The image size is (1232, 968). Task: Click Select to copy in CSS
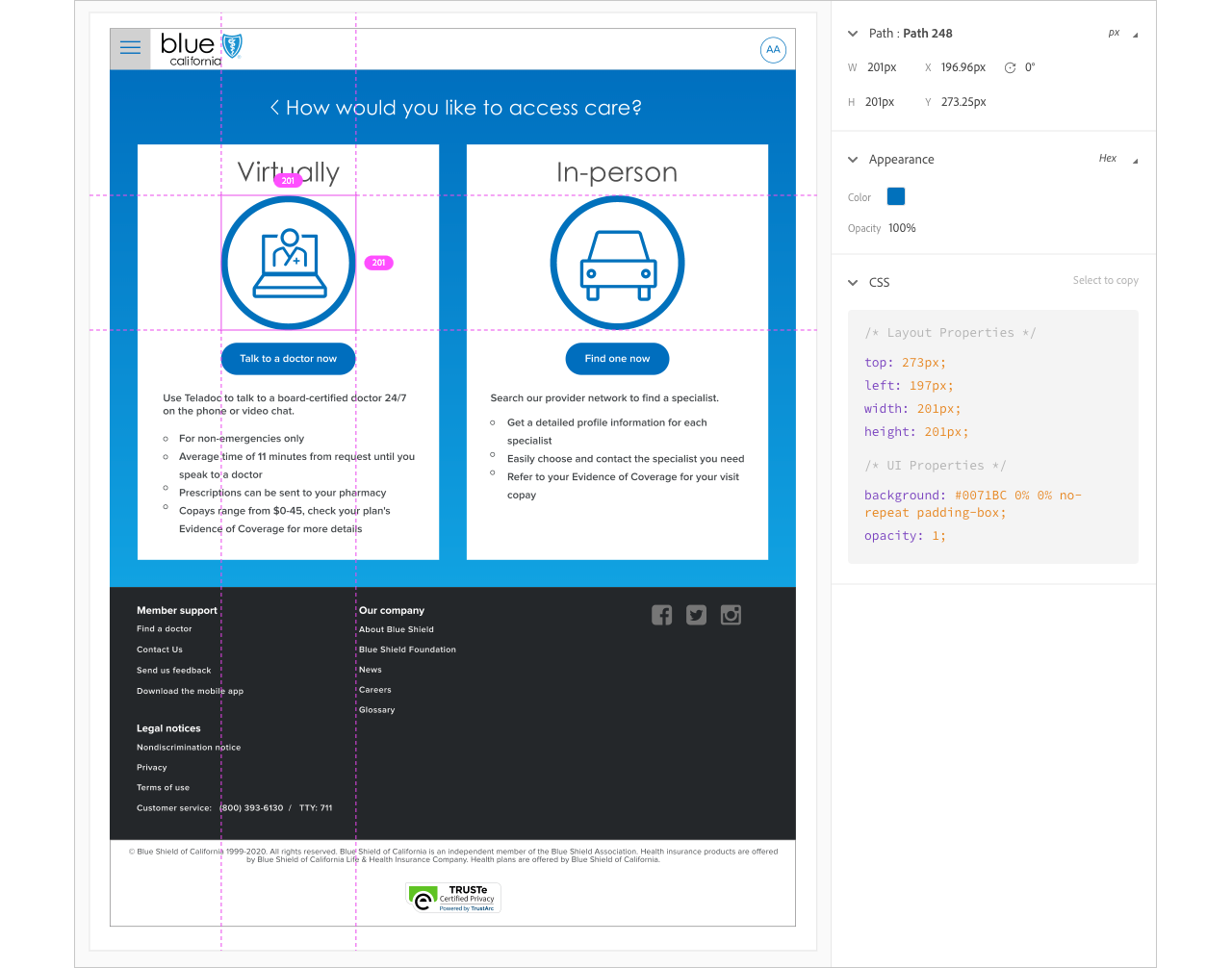point(1105,281)
